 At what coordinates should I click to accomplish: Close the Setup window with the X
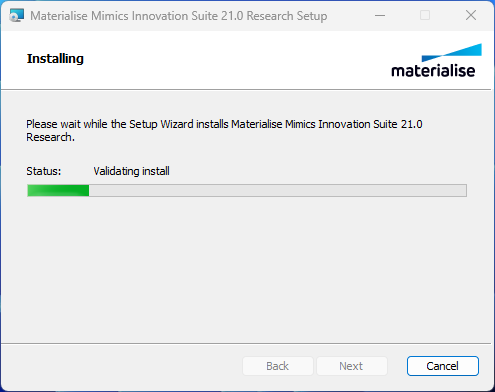[x=471, y=15]
